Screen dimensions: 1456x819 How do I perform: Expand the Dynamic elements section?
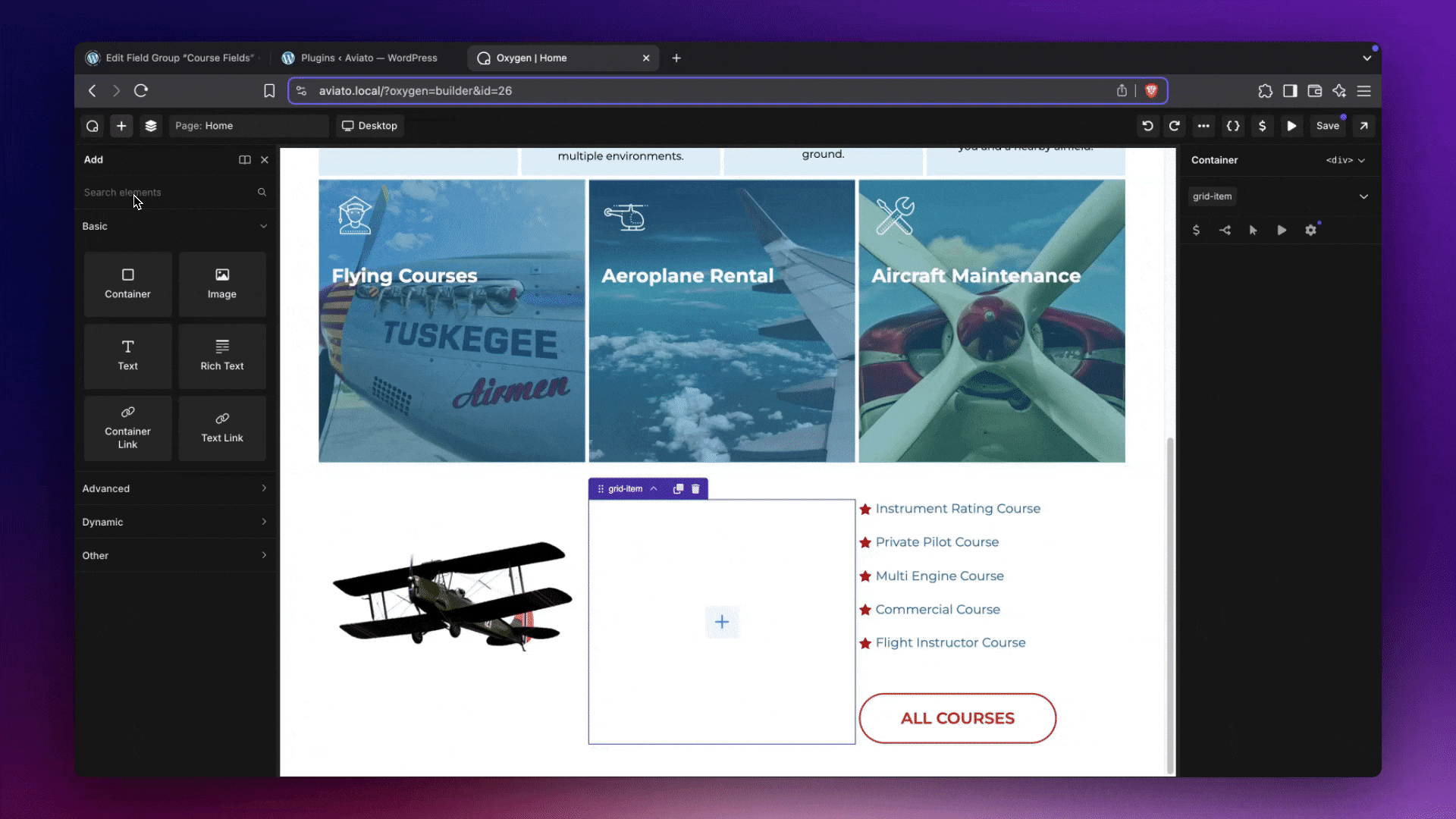click(175, 522)
